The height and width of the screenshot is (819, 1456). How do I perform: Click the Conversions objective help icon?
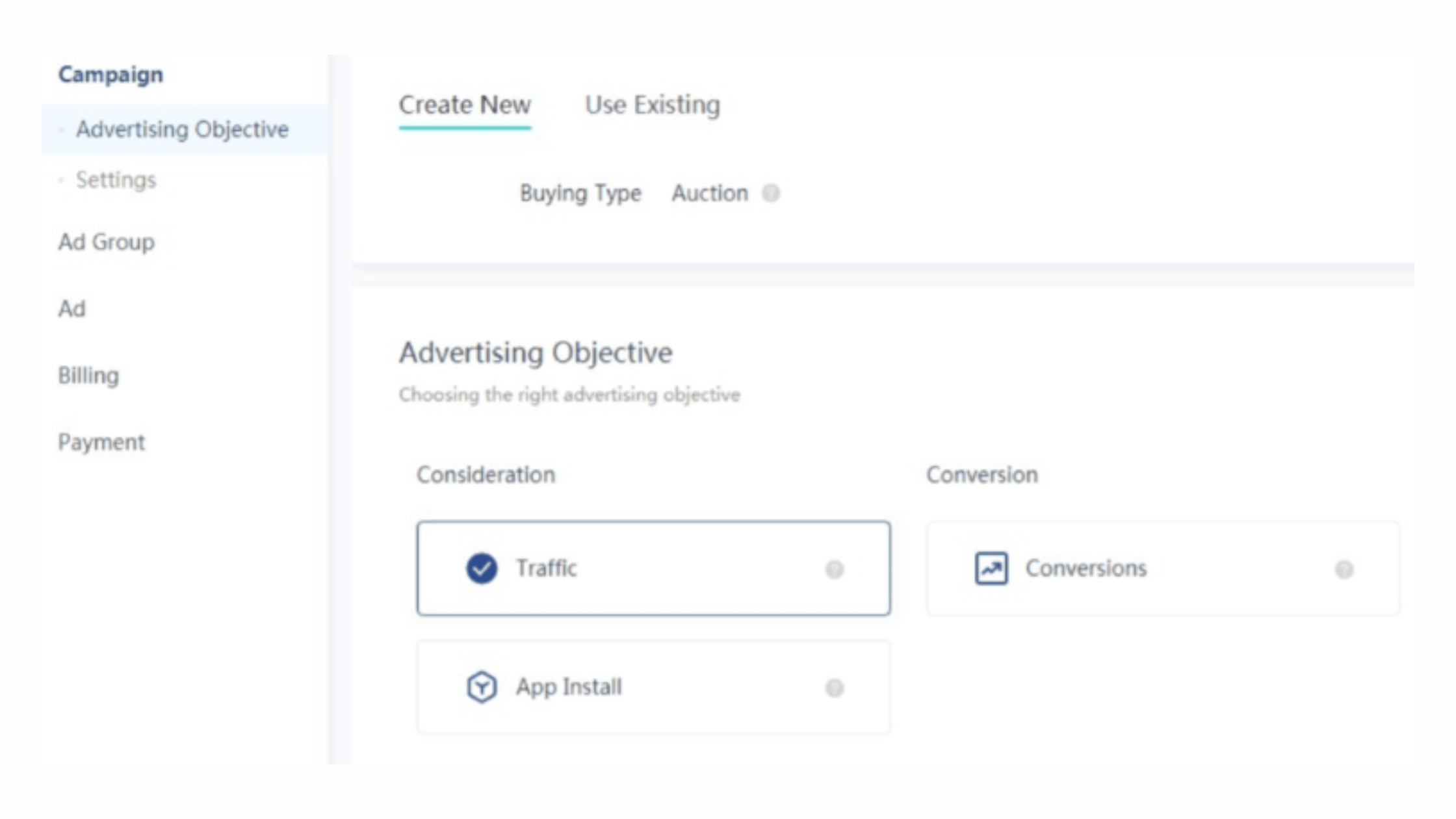tap(1344, 569)
